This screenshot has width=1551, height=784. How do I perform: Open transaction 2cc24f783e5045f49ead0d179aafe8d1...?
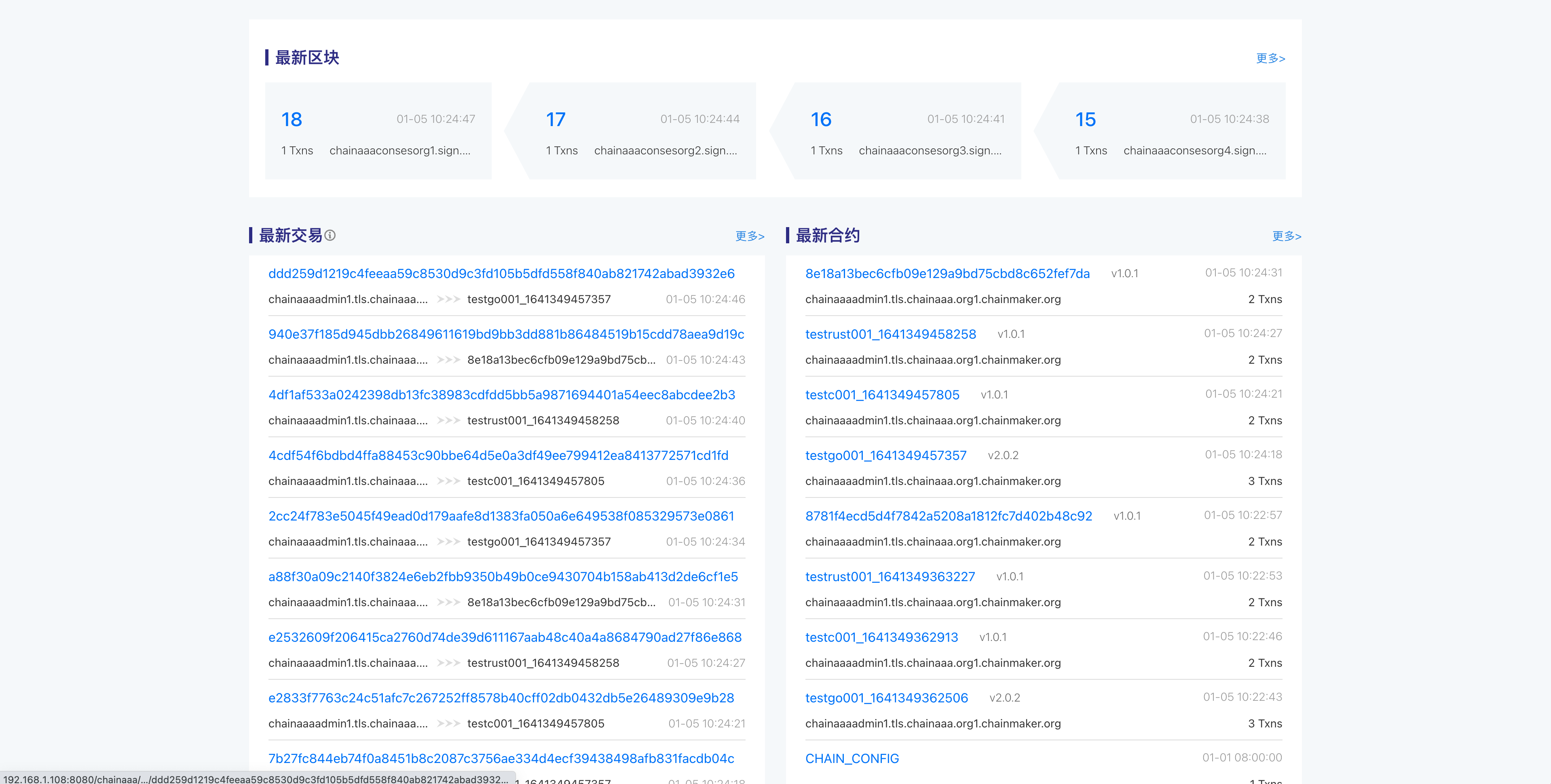501,516
